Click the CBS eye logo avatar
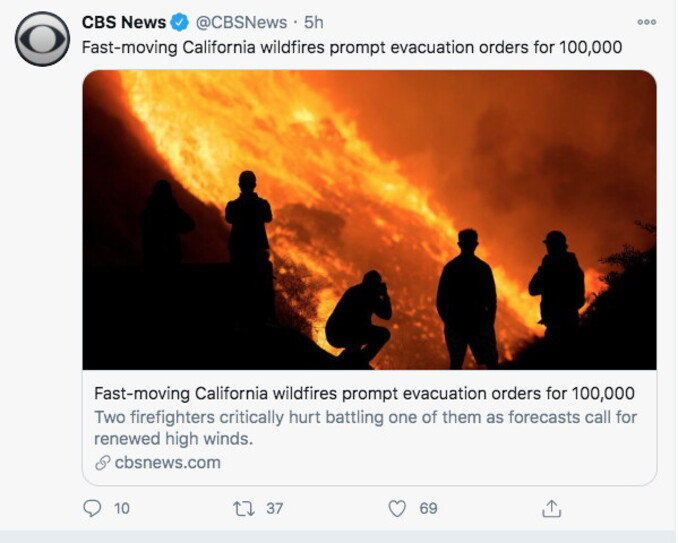 coord(42,39)
